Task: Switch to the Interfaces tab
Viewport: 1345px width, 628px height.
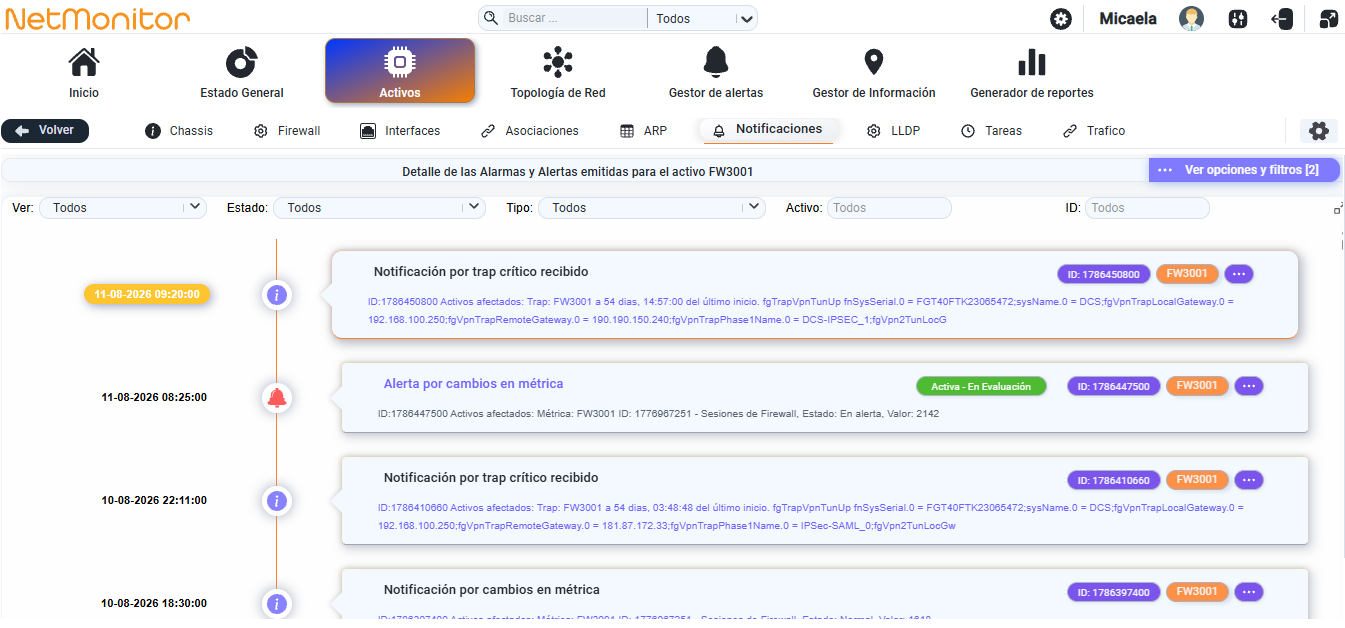Action: click(x=400, y=131)
